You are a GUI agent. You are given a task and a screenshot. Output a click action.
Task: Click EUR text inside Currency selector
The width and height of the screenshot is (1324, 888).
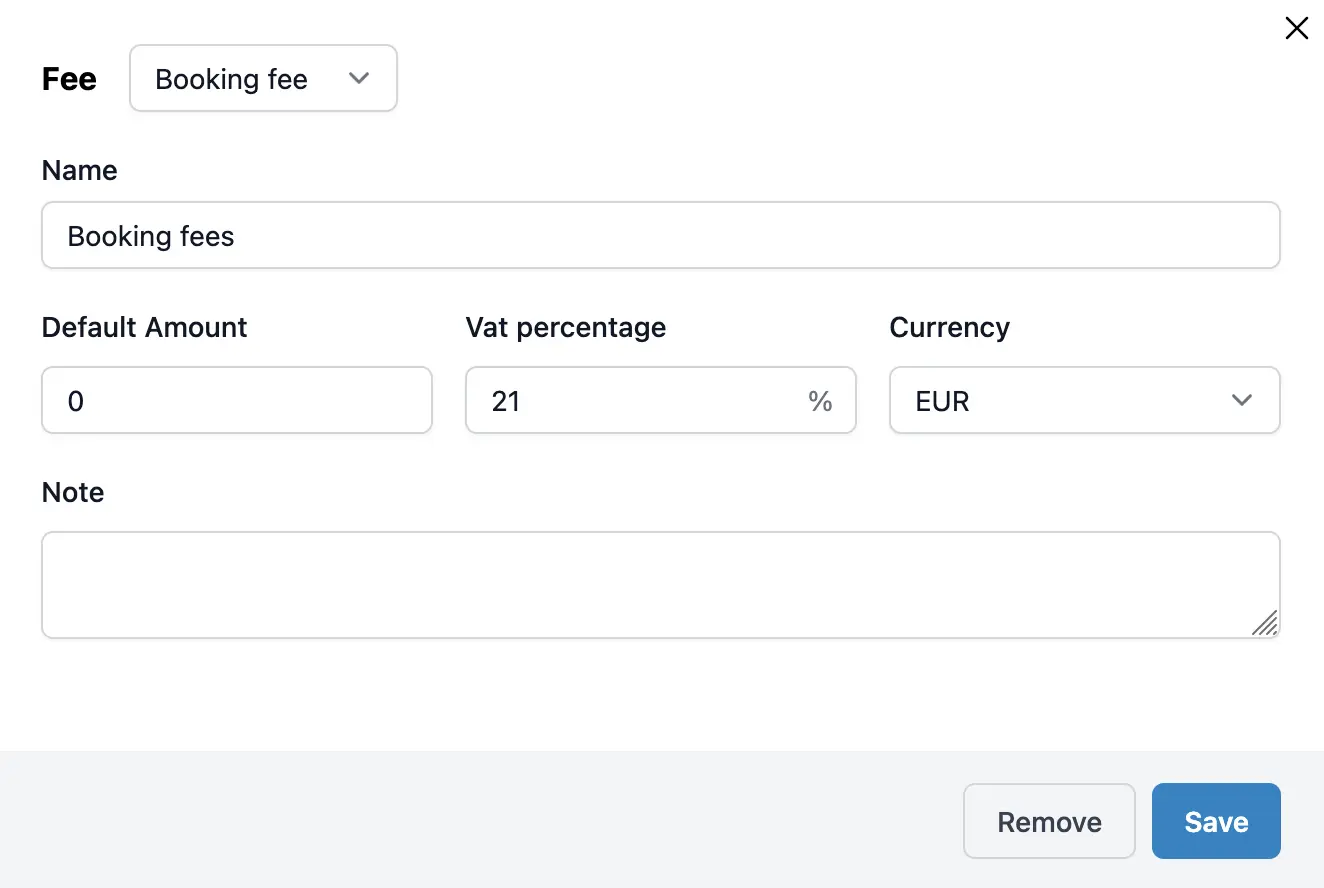click(941, 400)
